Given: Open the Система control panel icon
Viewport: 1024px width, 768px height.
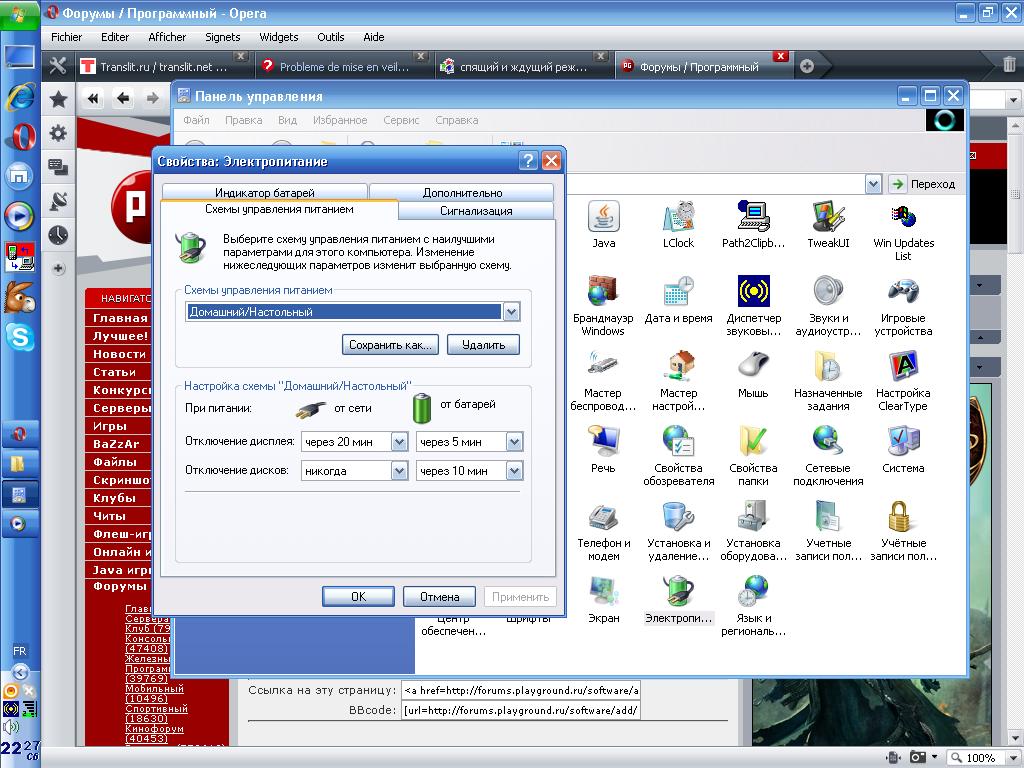Looking at the screenshot, I should [x=903, y=442].
